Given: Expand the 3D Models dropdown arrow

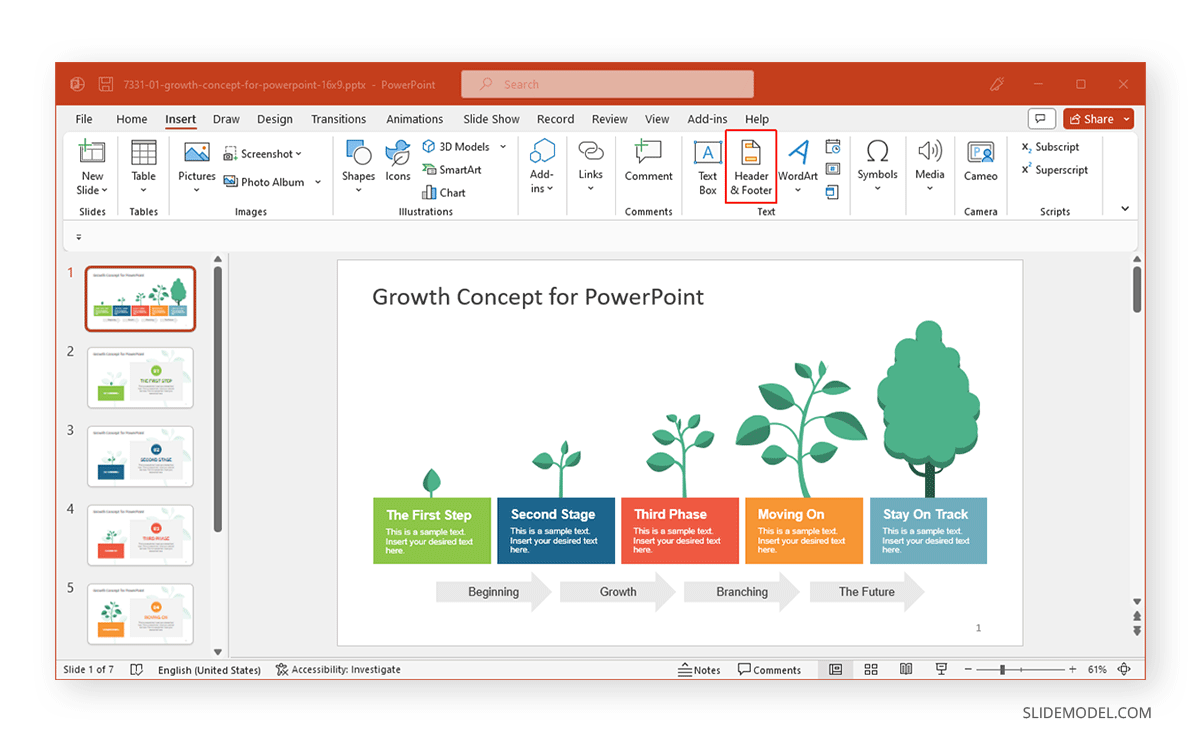Looking at the screenshot, I should (x=503, y=147).
